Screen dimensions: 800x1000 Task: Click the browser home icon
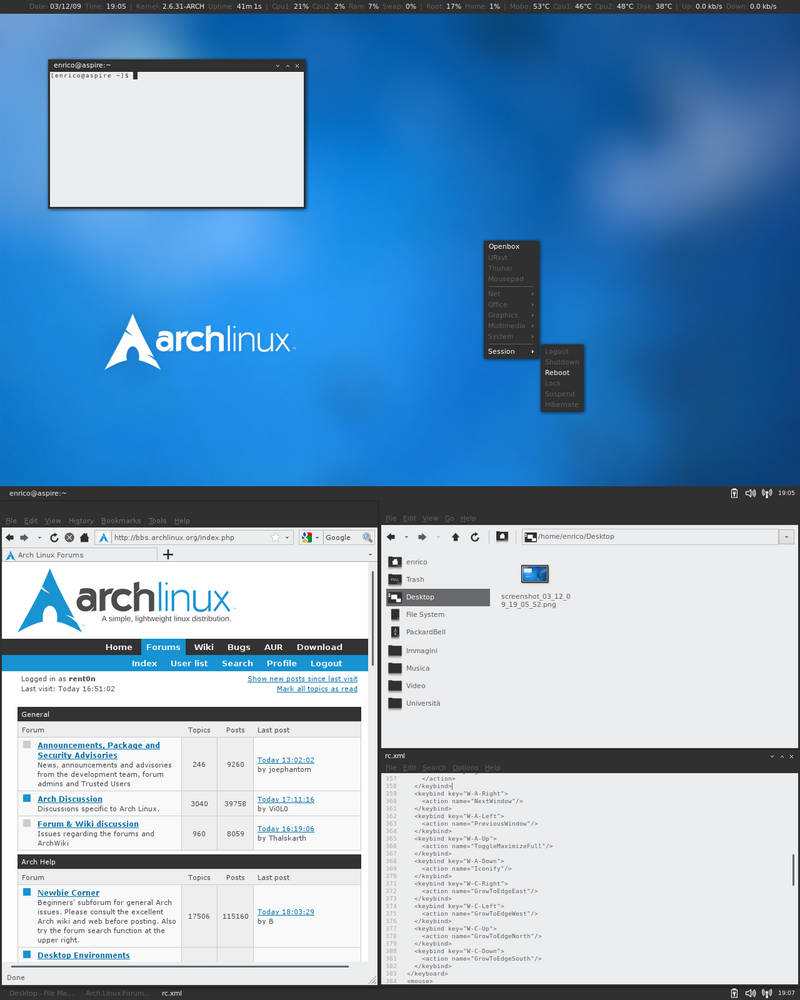[84, 537]
